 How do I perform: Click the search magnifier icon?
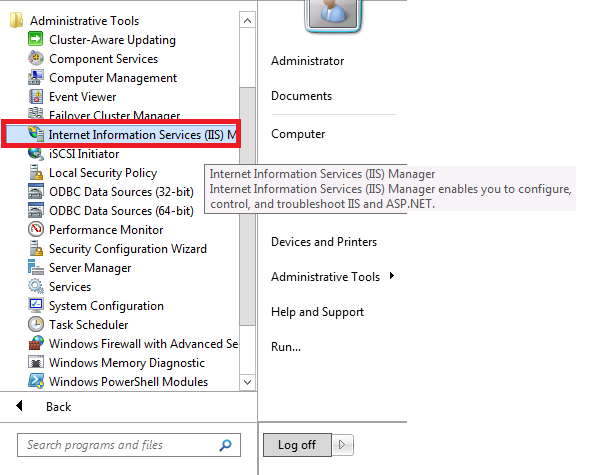[x=225, y=445]
